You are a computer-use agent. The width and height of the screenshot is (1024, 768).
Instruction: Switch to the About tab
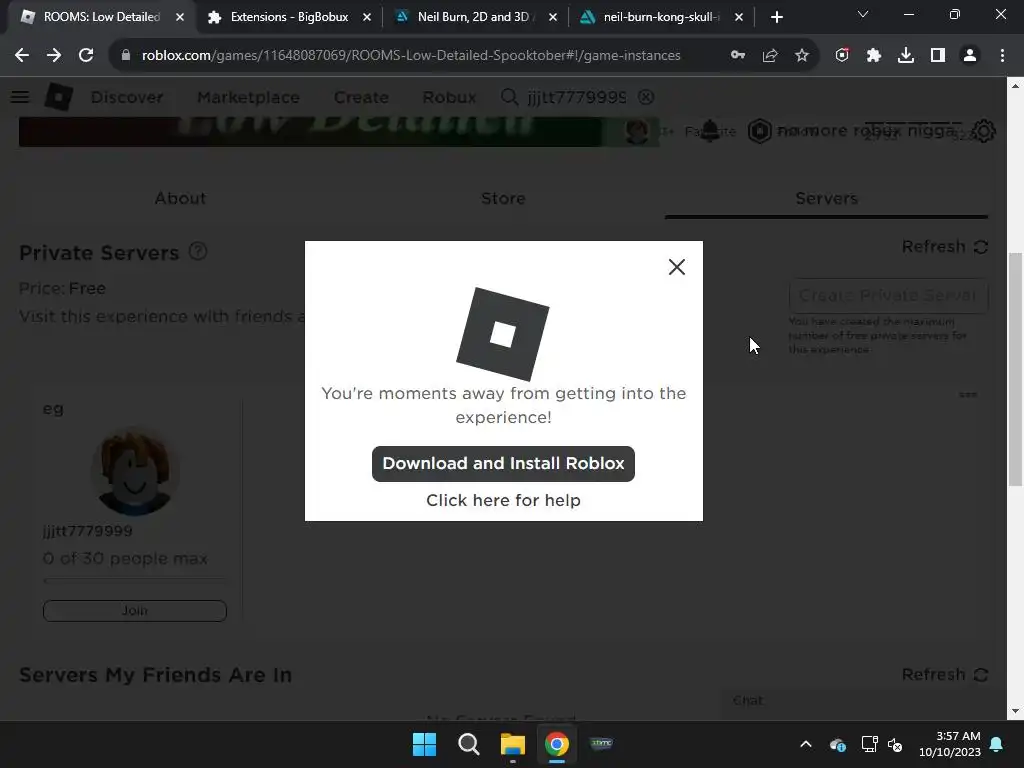180,199
